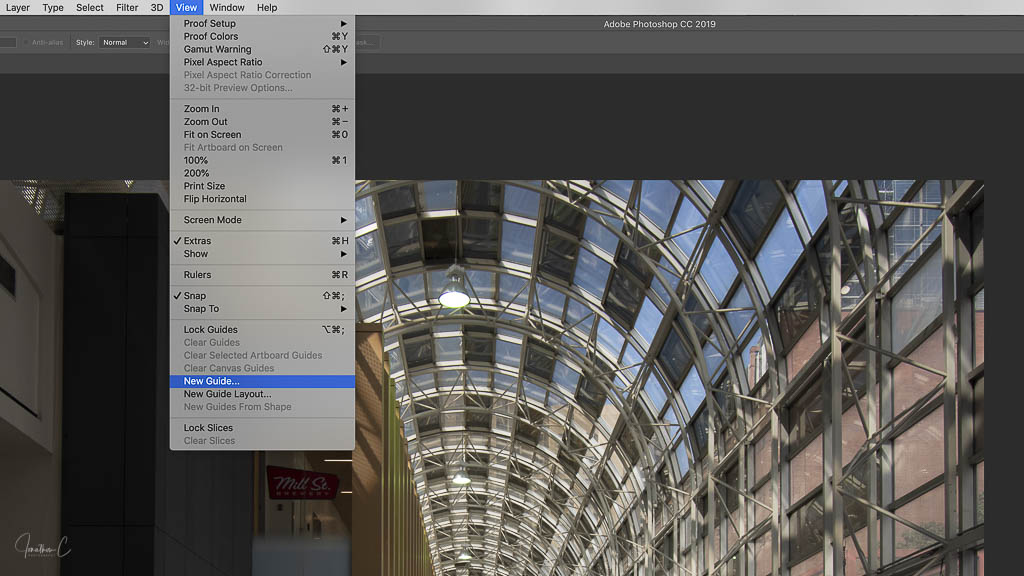This screenshot has height=576, width=1024.
Task: Toggle the Extras checkmark item
Action: pos(197,241)
